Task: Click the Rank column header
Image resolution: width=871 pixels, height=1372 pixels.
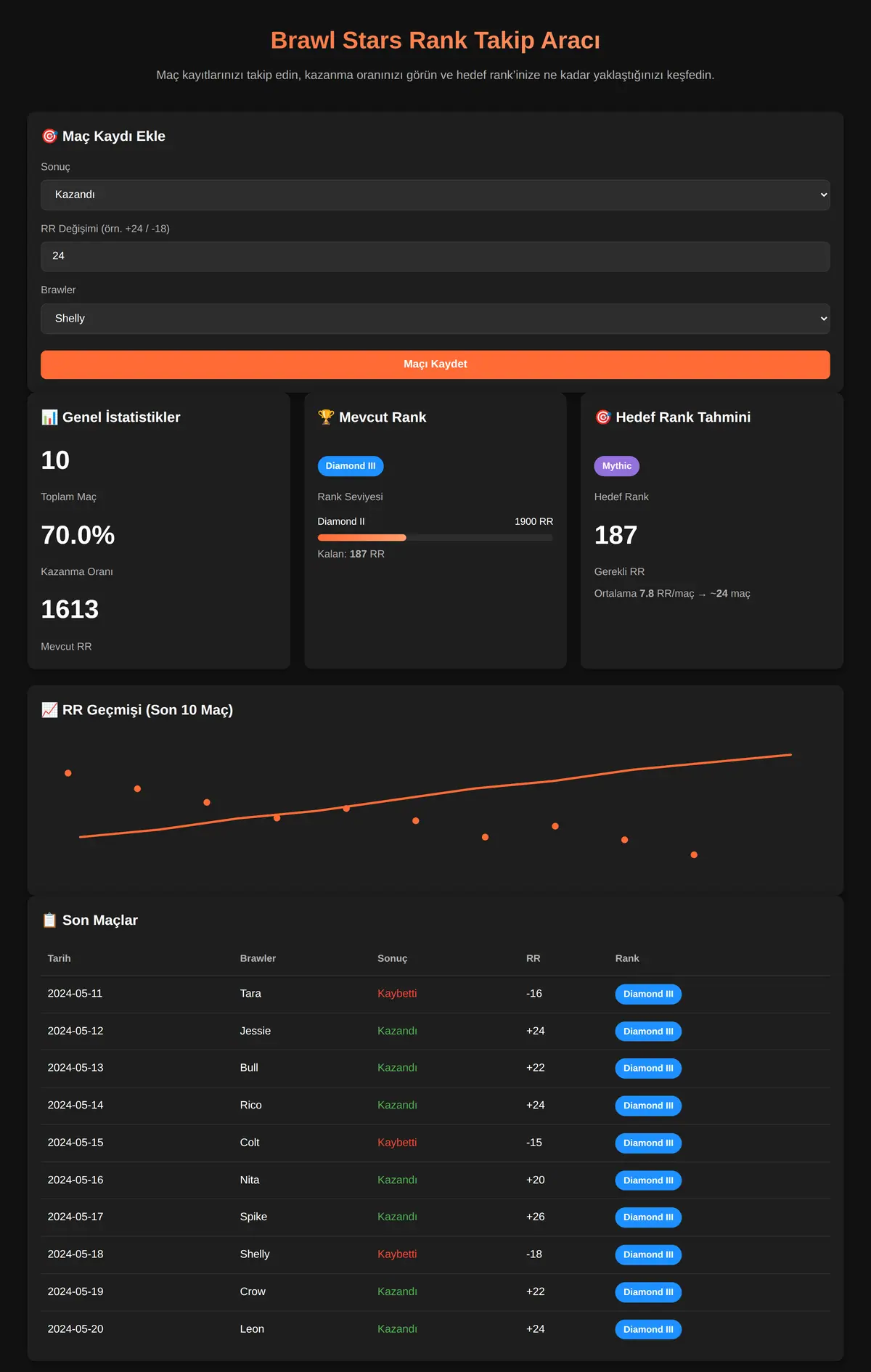Action: click(x=627, y=958)
